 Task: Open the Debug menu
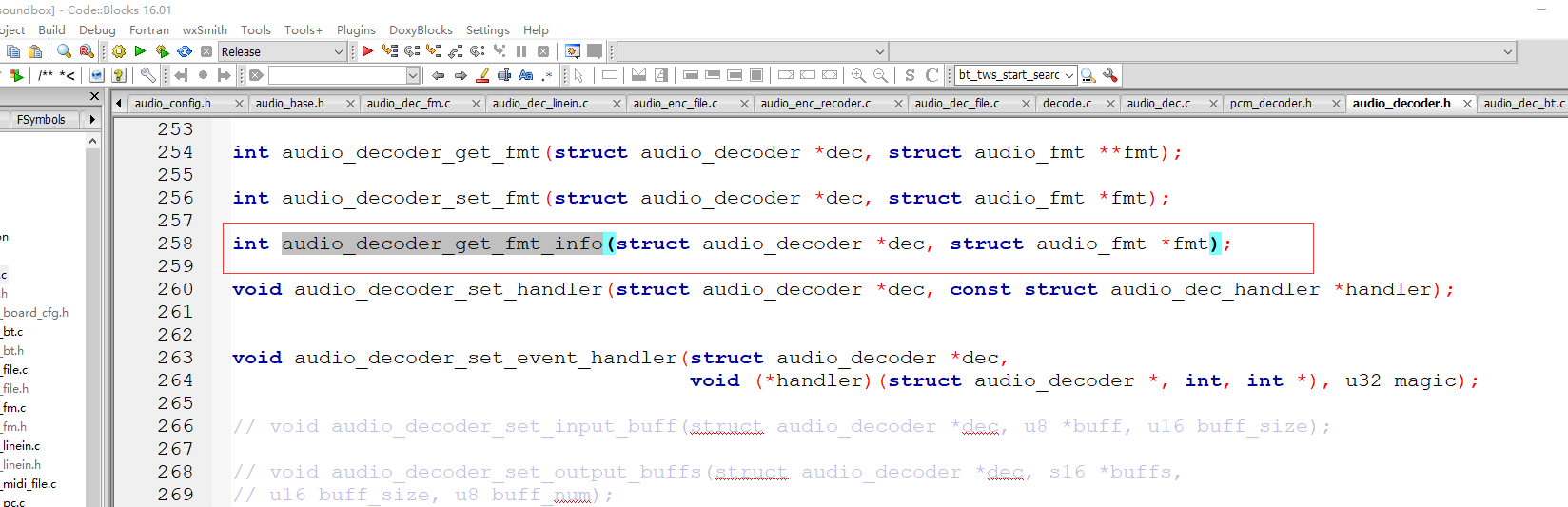pyautogui.click(x=97, y=30)
